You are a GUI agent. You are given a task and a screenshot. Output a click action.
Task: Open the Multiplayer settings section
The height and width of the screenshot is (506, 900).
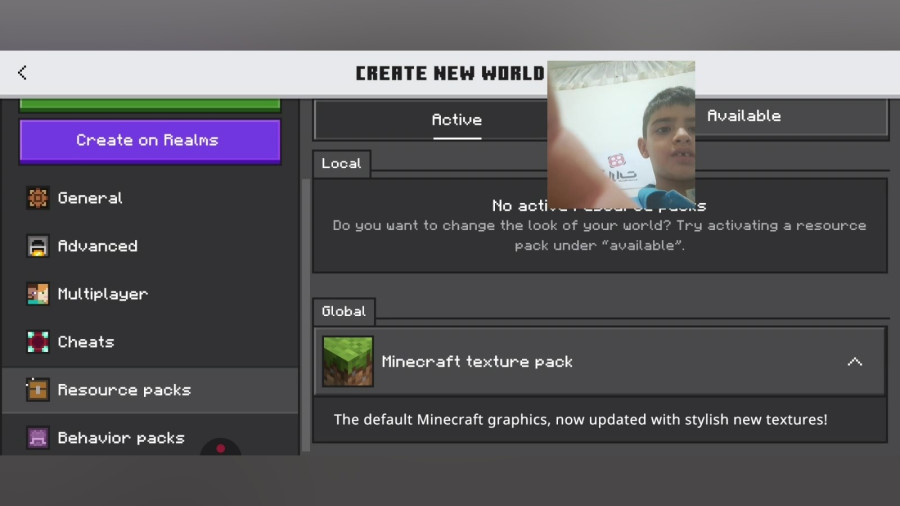tap(150, 294)
